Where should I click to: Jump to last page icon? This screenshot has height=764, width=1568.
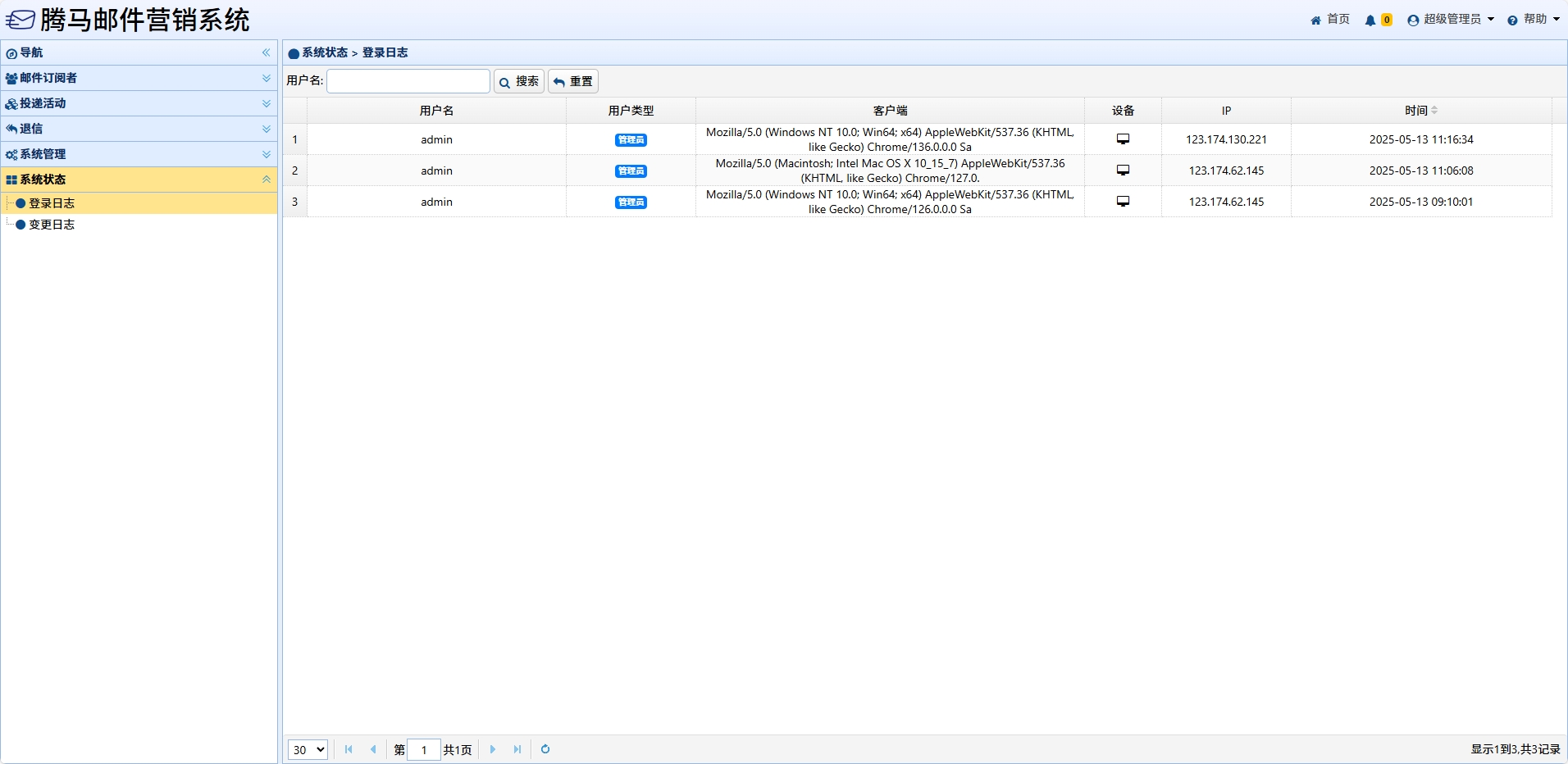click(x=517, y=749)
